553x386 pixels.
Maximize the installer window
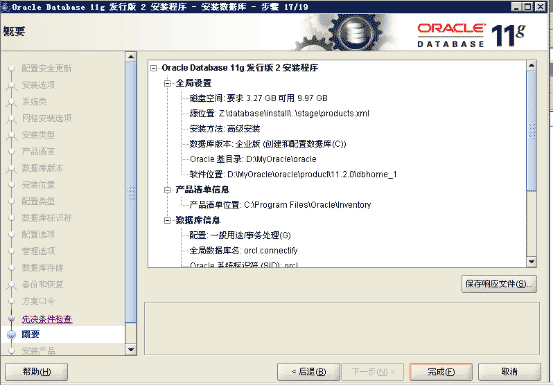coord(528,7)
